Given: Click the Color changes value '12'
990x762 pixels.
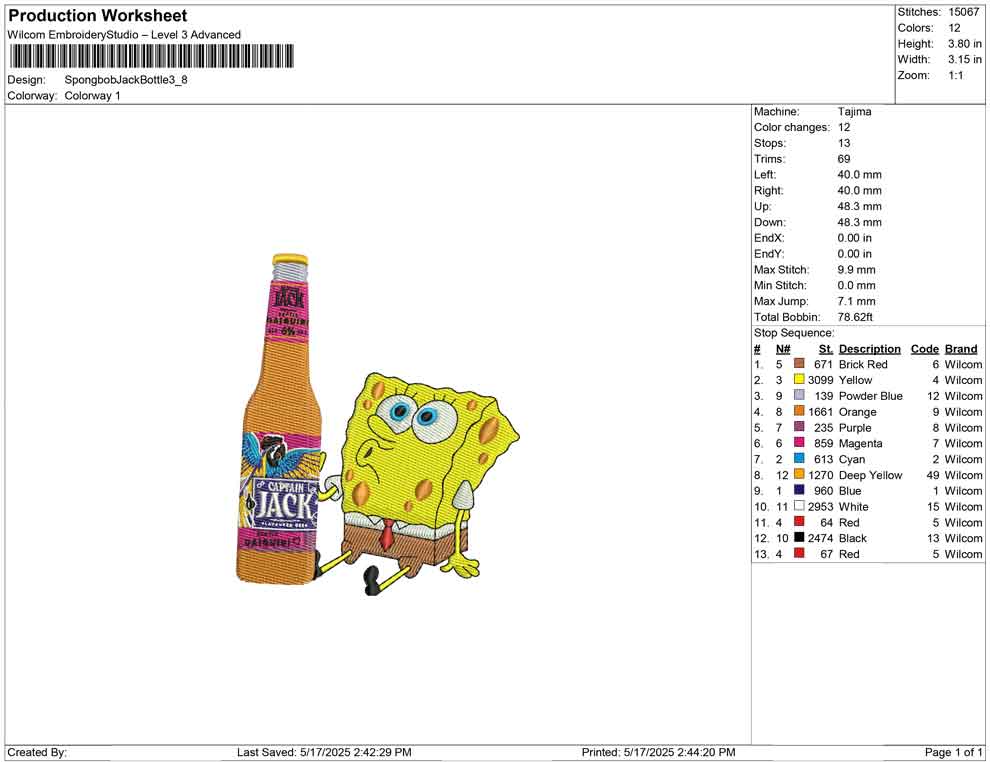Looking at the screenshot, I should click(844, 127).
